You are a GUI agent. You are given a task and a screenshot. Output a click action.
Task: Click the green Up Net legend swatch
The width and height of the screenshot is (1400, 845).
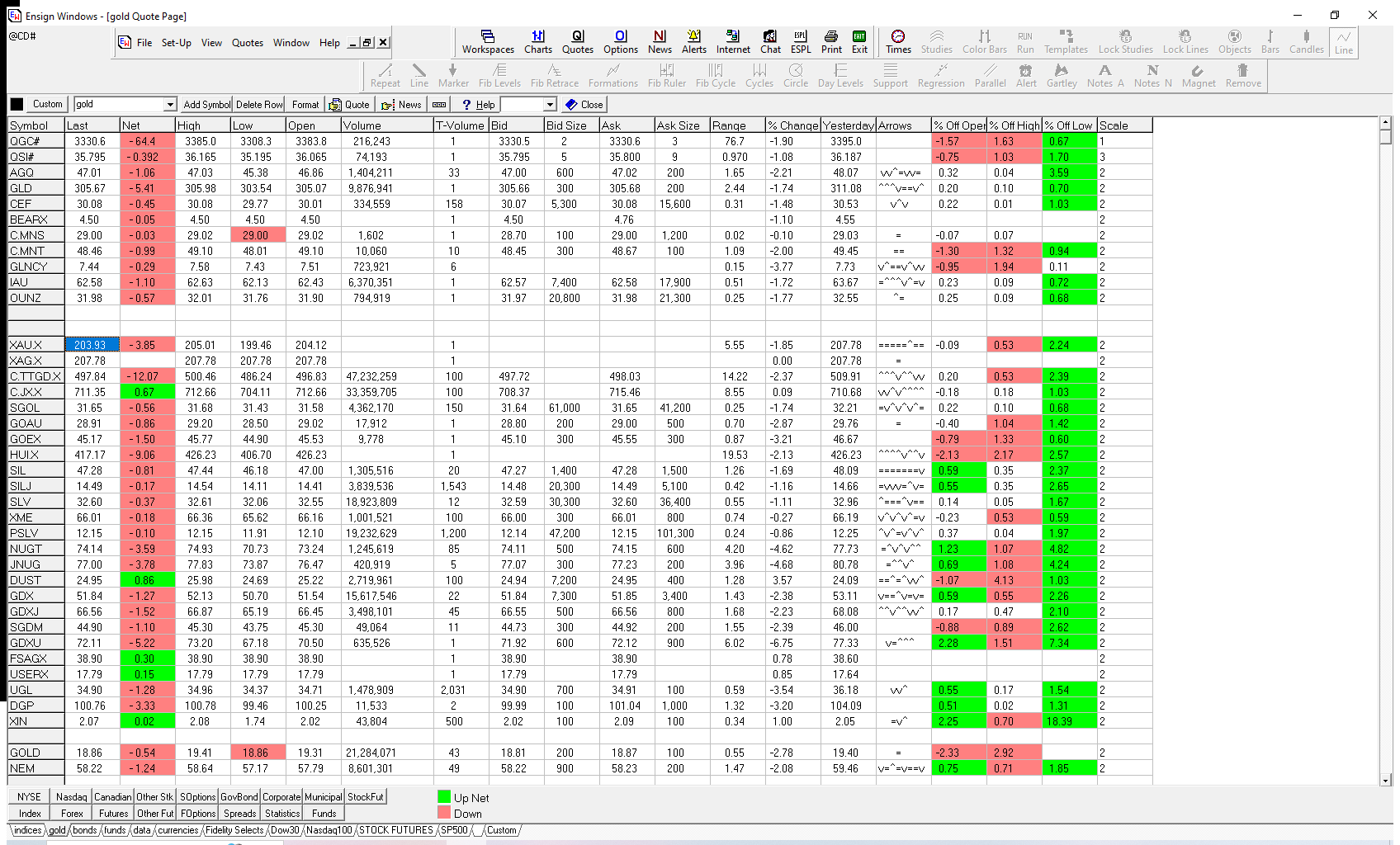pyautogui.click(x=444, y=797)
